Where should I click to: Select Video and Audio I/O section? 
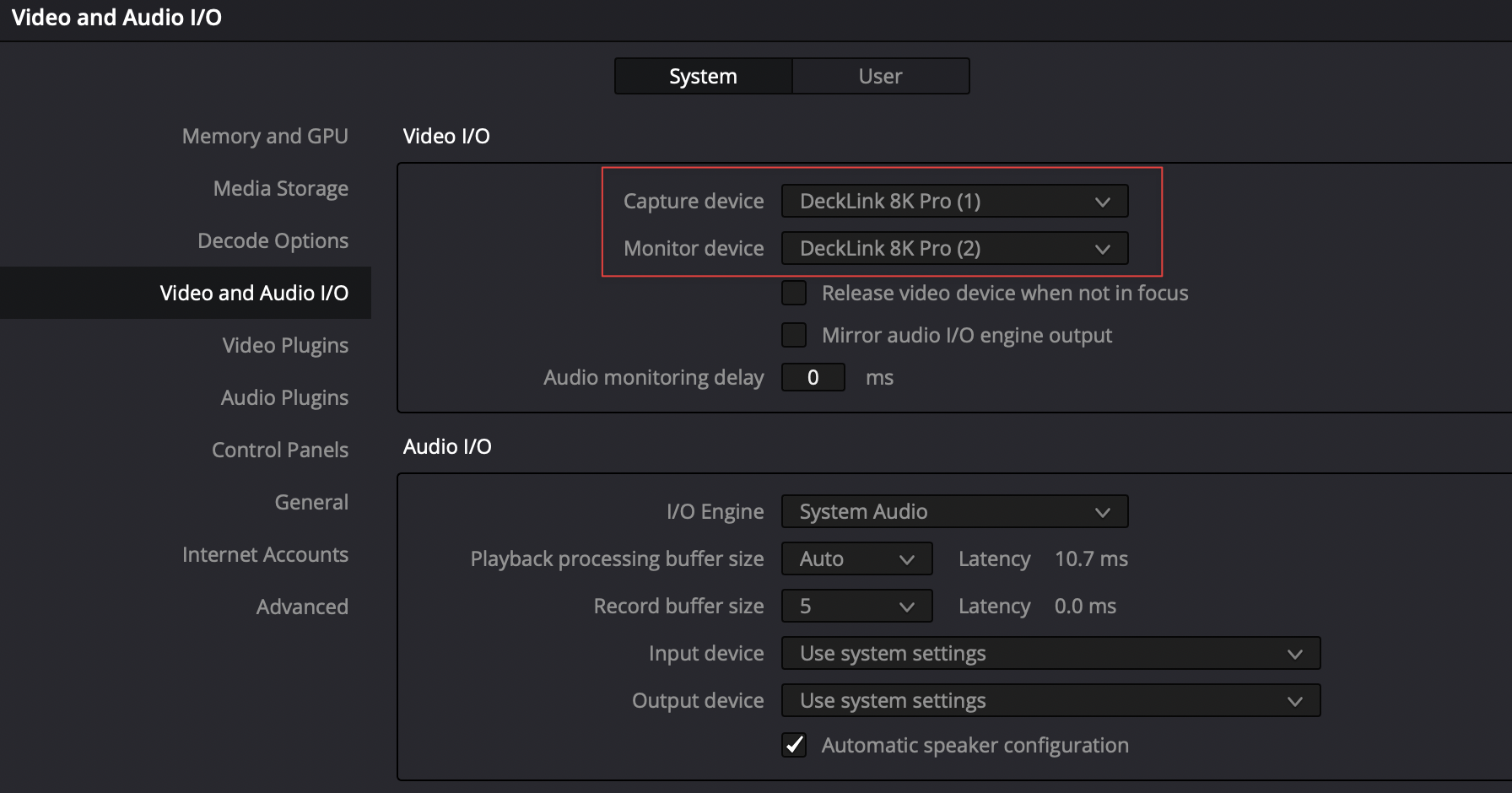pos(186,293)
